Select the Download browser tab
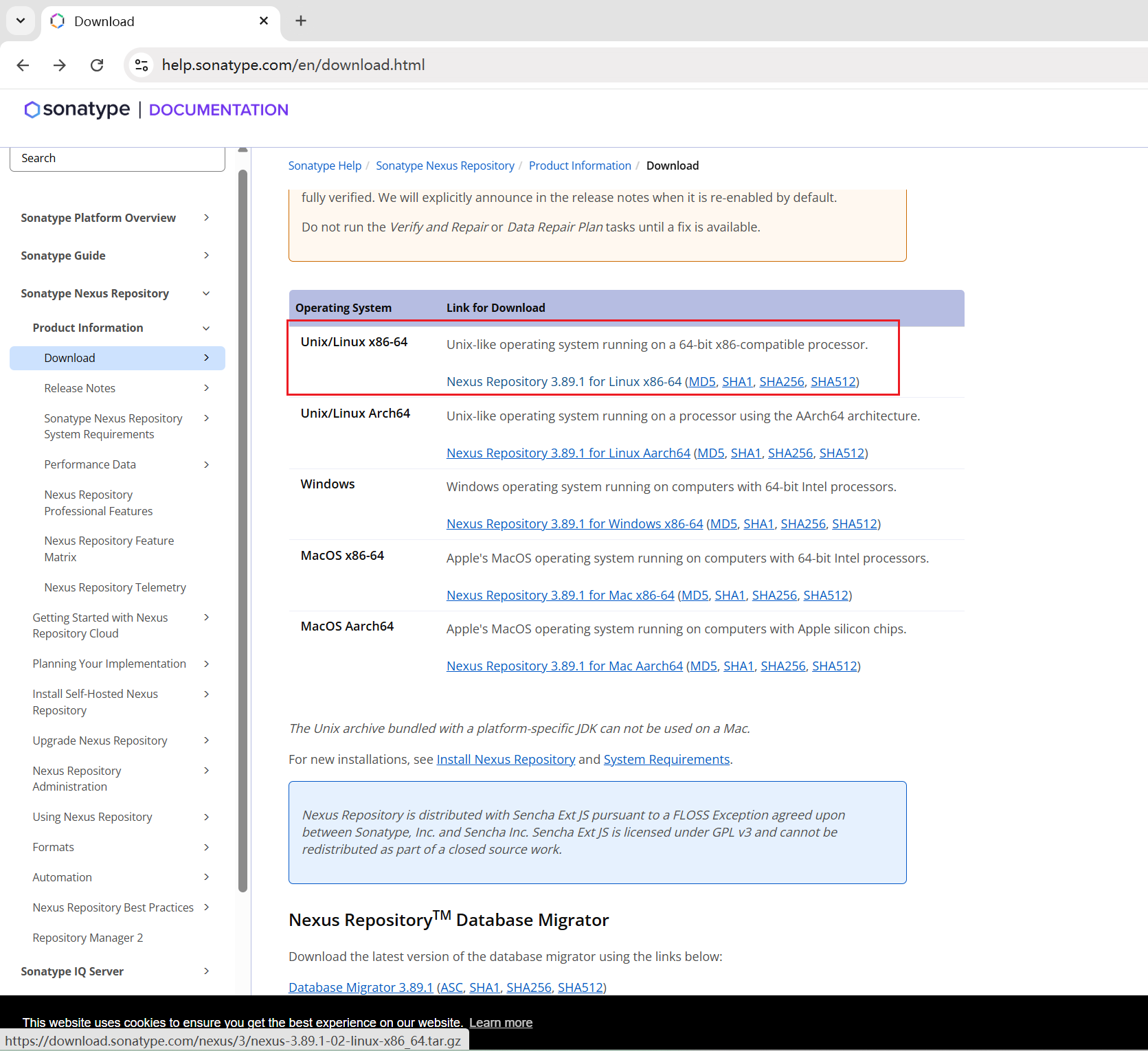 coord(161,22)
